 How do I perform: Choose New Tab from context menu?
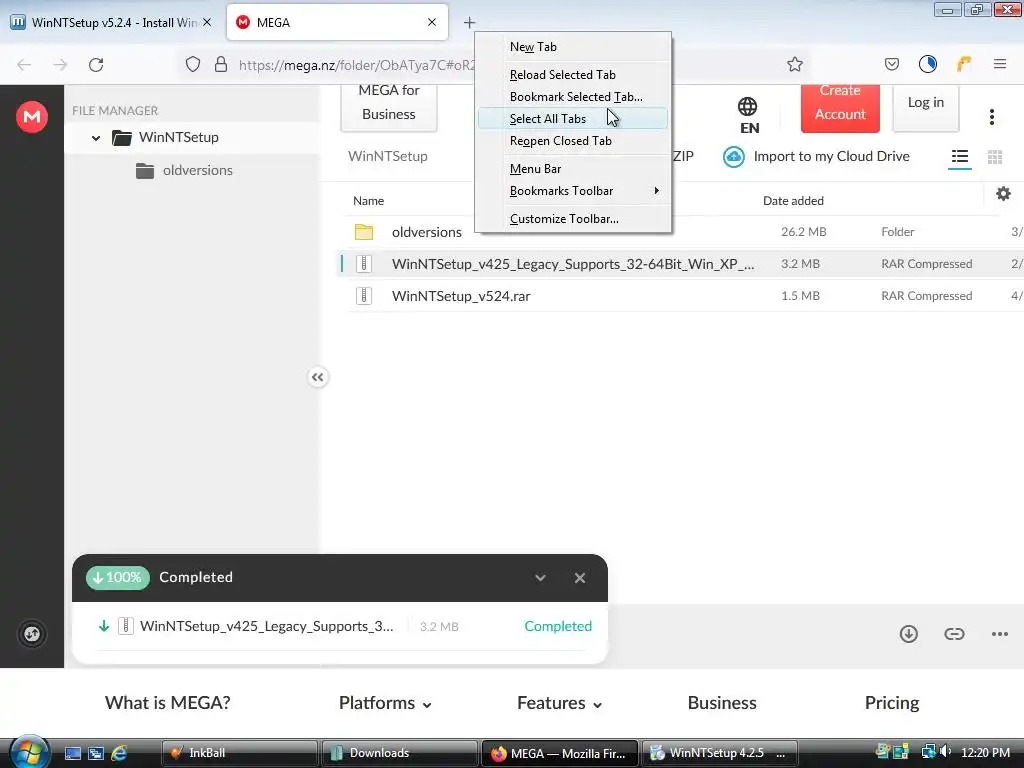click(x=573, y=47)
